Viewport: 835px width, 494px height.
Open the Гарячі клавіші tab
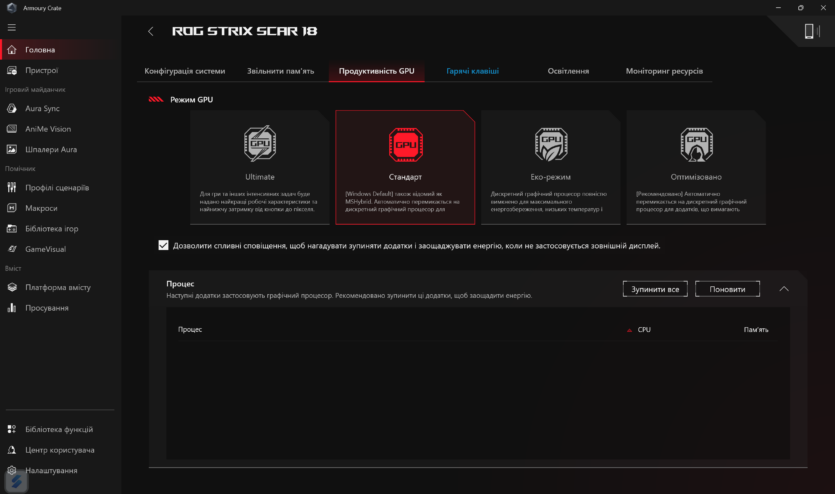472,71
